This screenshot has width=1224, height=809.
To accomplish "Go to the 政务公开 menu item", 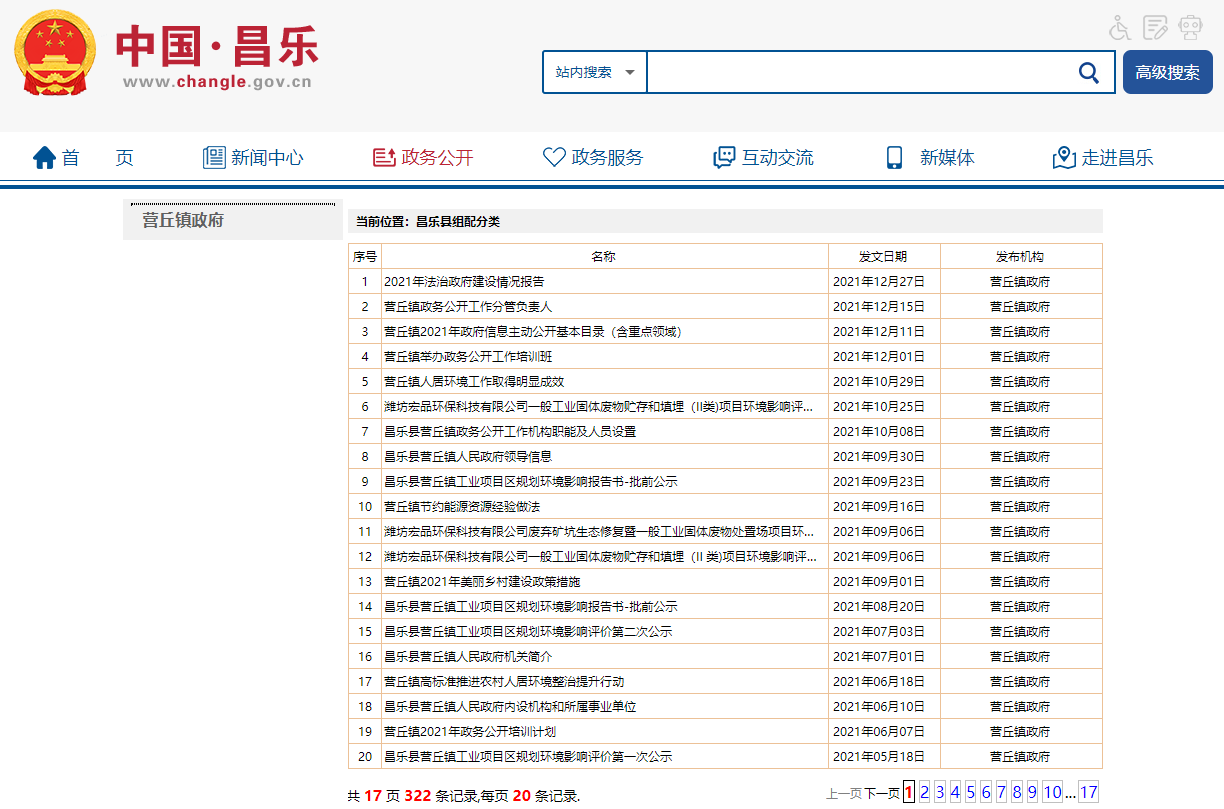I will [423, 157].
